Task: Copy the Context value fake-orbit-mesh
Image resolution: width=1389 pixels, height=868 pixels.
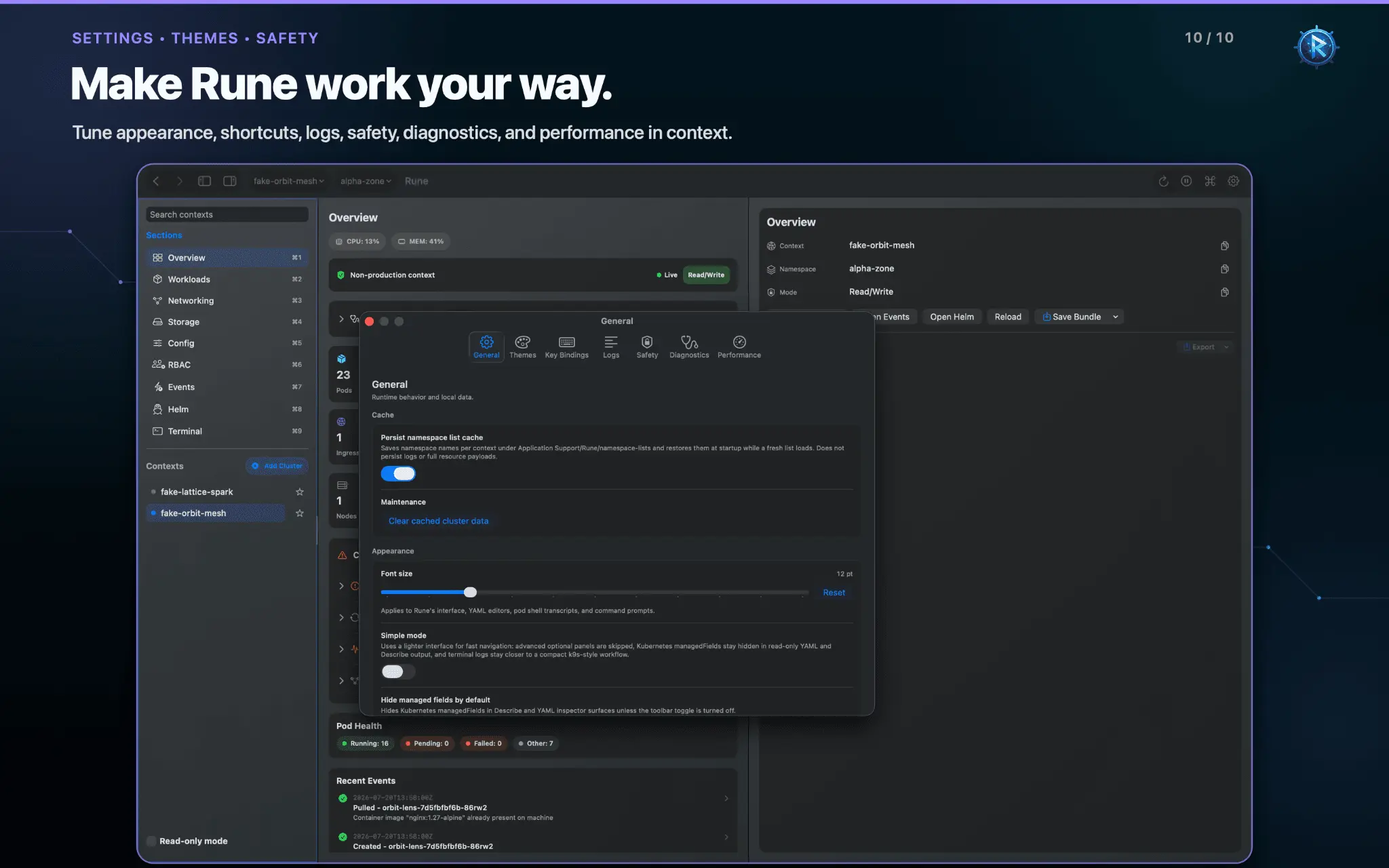Action: [1225, 245]
